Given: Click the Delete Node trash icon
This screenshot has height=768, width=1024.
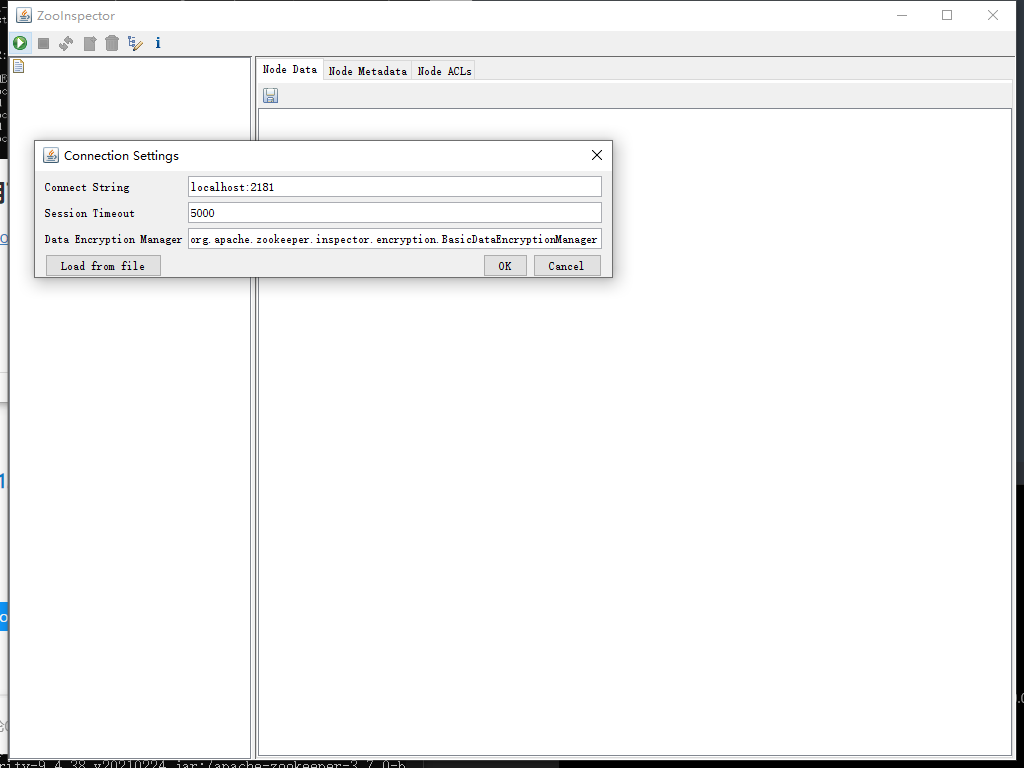Looking at the screenshot, I should 112,43.
